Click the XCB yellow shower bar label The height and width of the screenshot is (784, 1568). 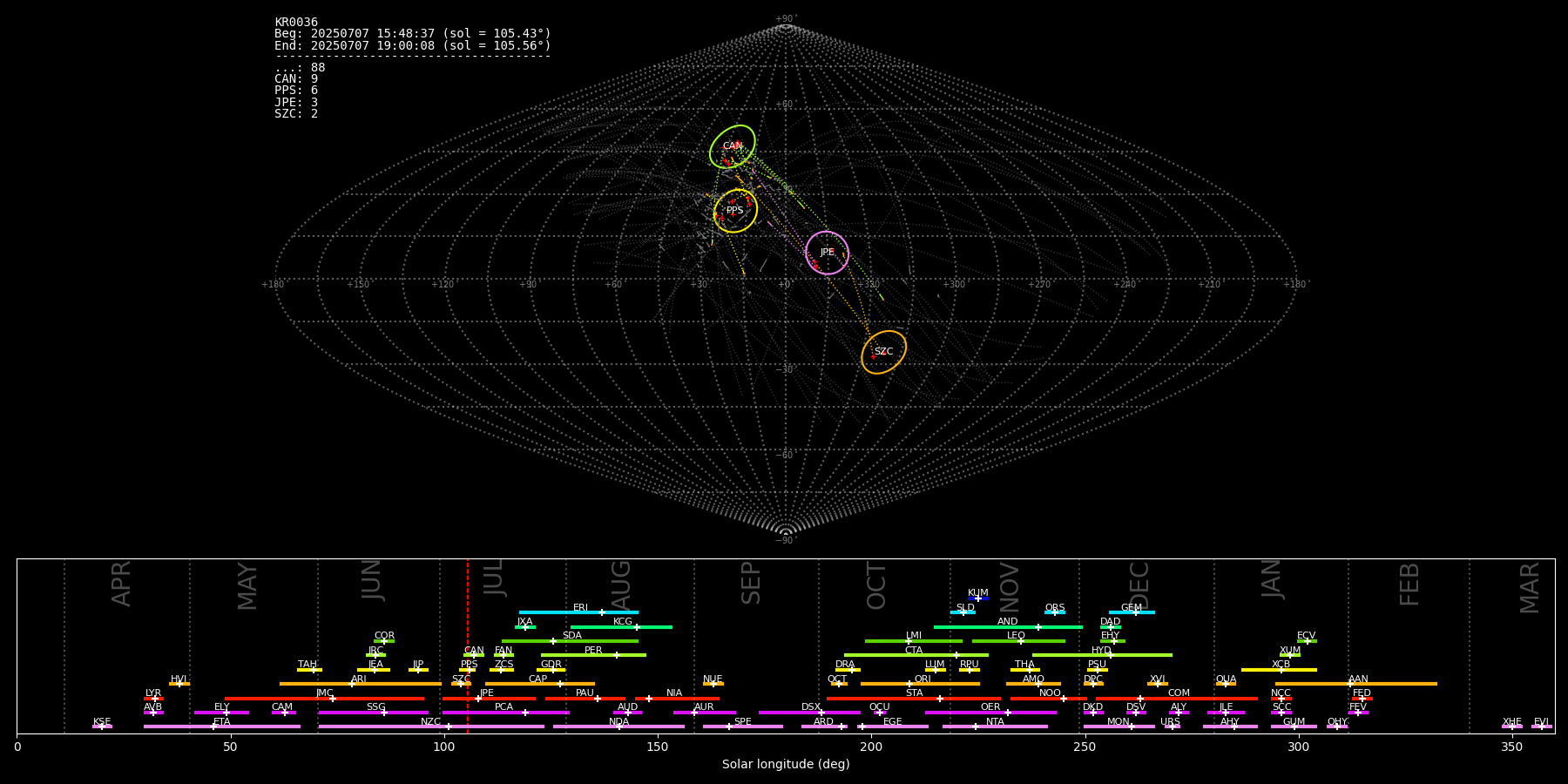pyautogui.click(x=1281, y=665)
